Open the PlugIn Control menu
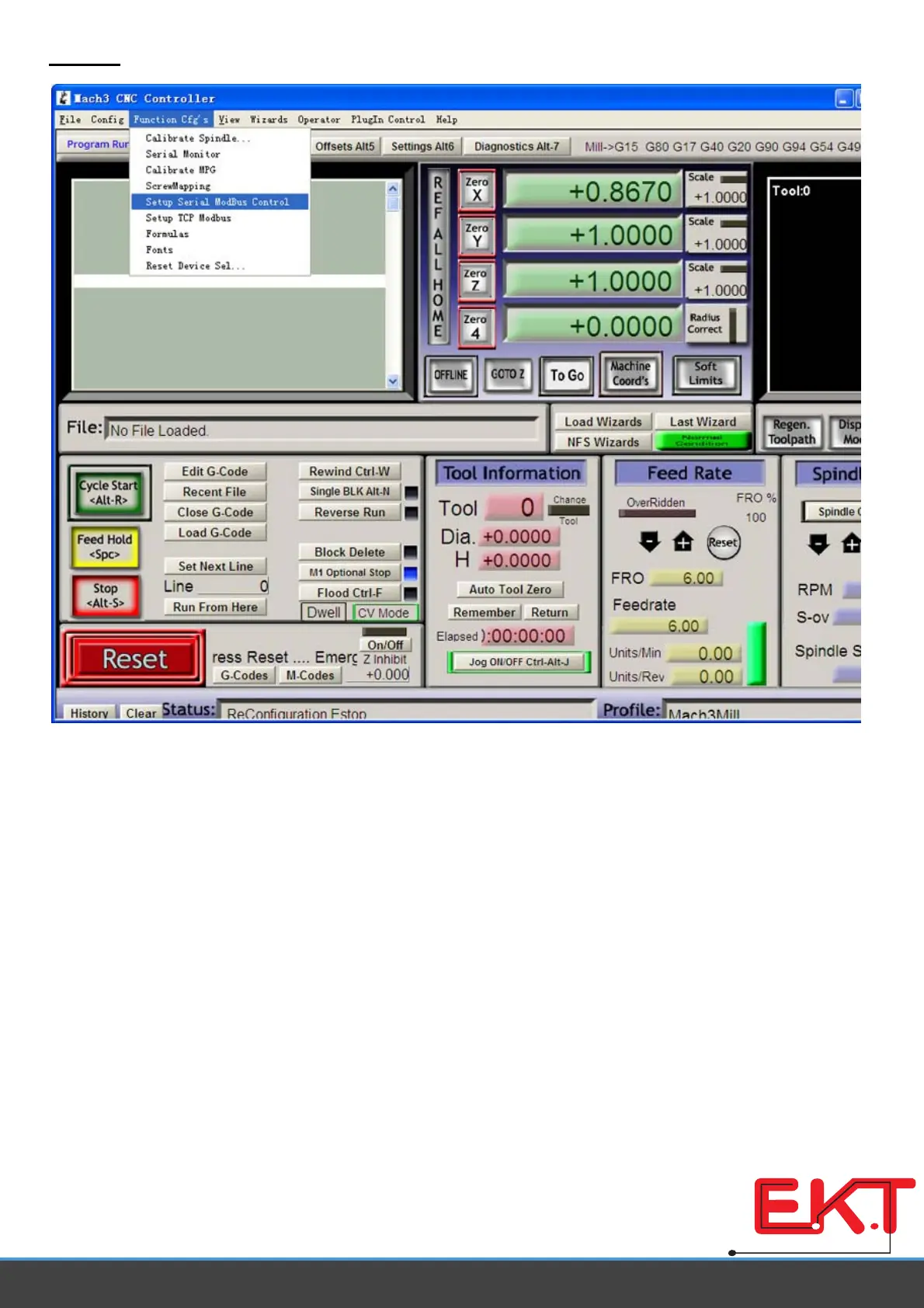The width and height of the screenshot is (924, 1308). 387,120
